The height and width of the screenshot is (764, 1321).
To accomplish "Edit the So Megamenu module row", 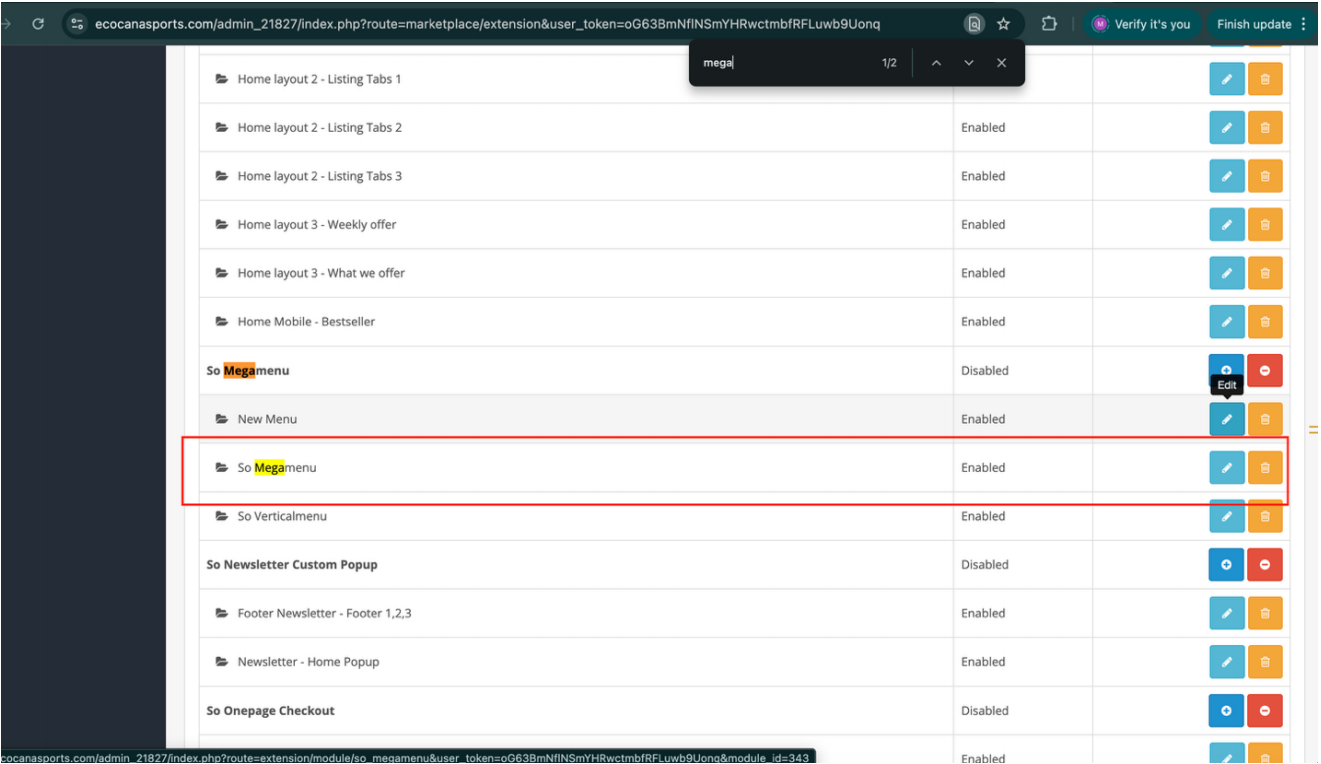I will (1226, 467).
